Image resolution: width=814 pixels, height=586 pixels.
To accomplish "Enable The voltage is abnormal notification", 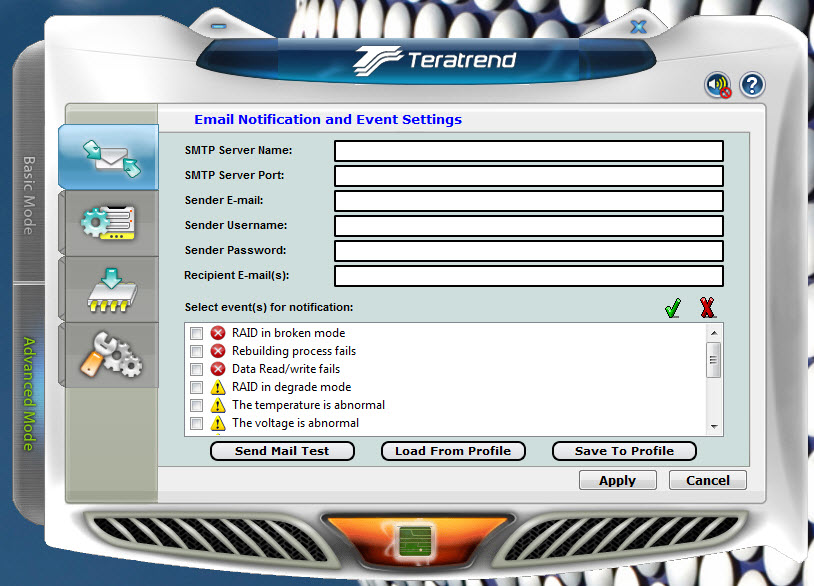I will click(196, 424).
